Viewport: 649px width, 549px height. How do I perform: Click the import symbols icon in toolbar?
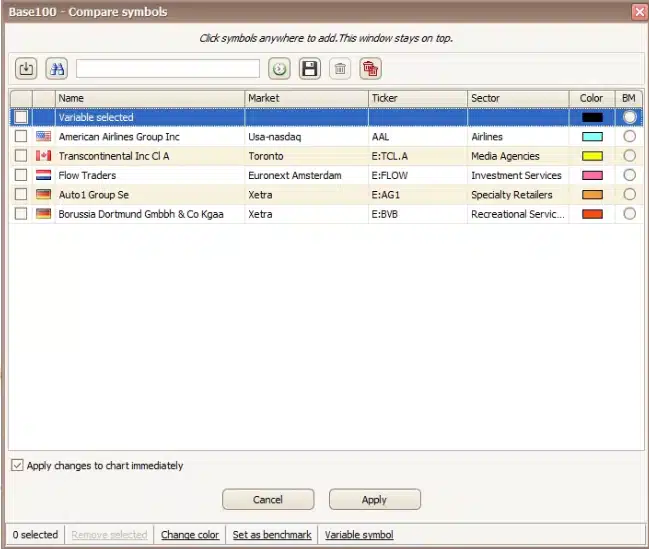[x=27, y=68]
